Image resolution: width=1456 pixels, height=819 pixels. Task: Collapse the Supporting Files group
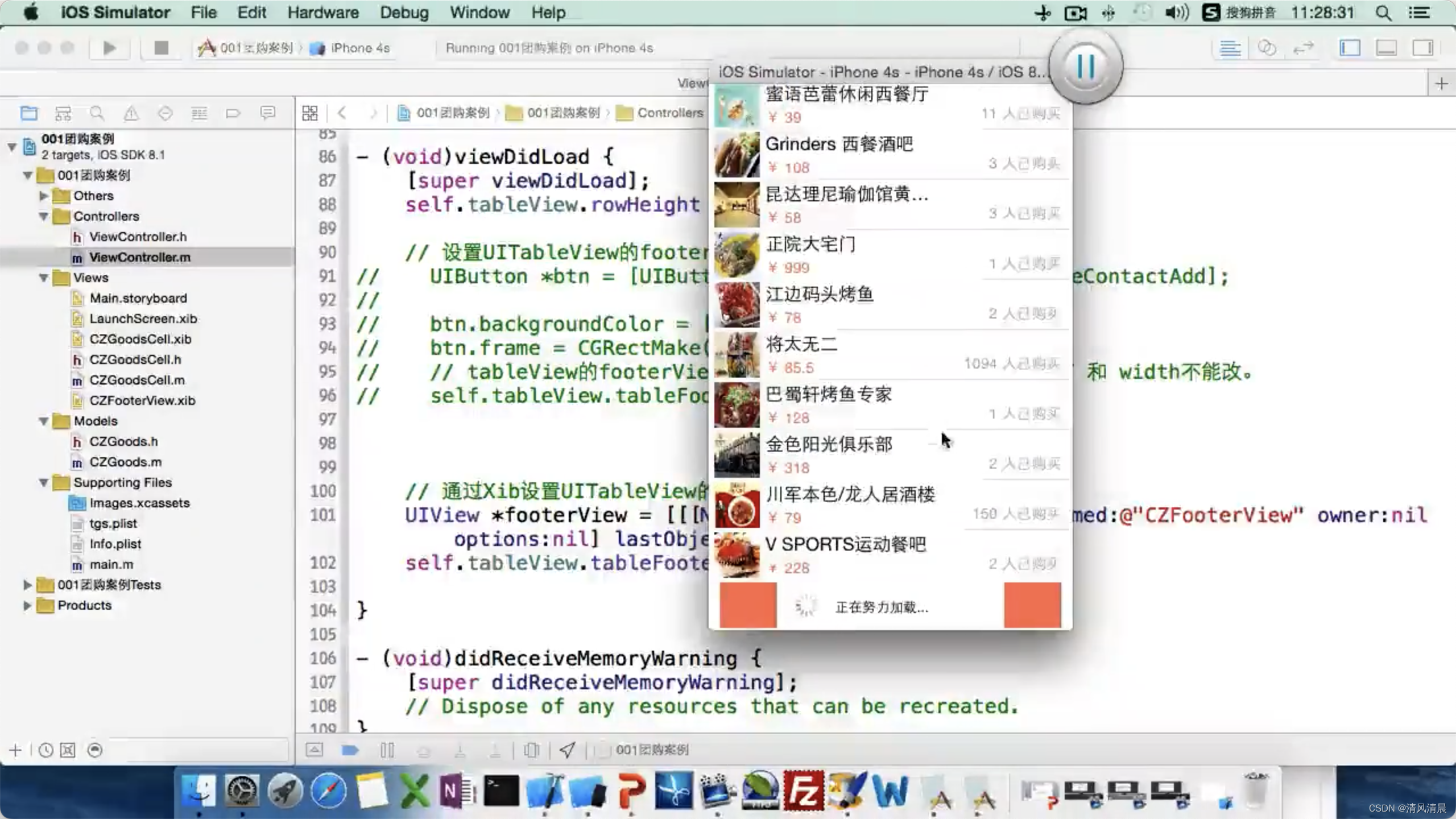43,482
